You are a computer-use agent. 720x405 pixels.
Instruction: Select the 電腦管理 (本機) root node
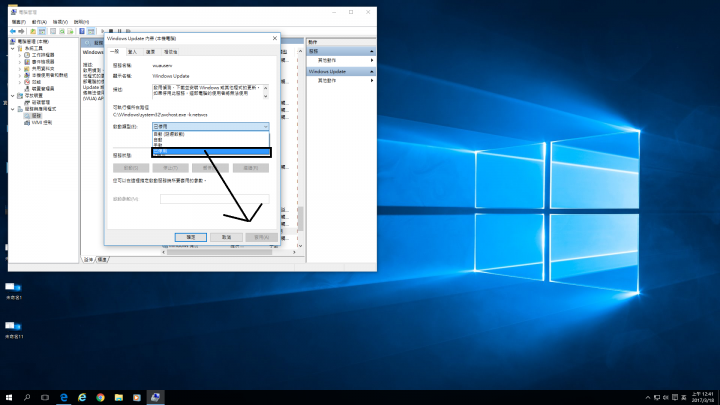pos(33,41)
